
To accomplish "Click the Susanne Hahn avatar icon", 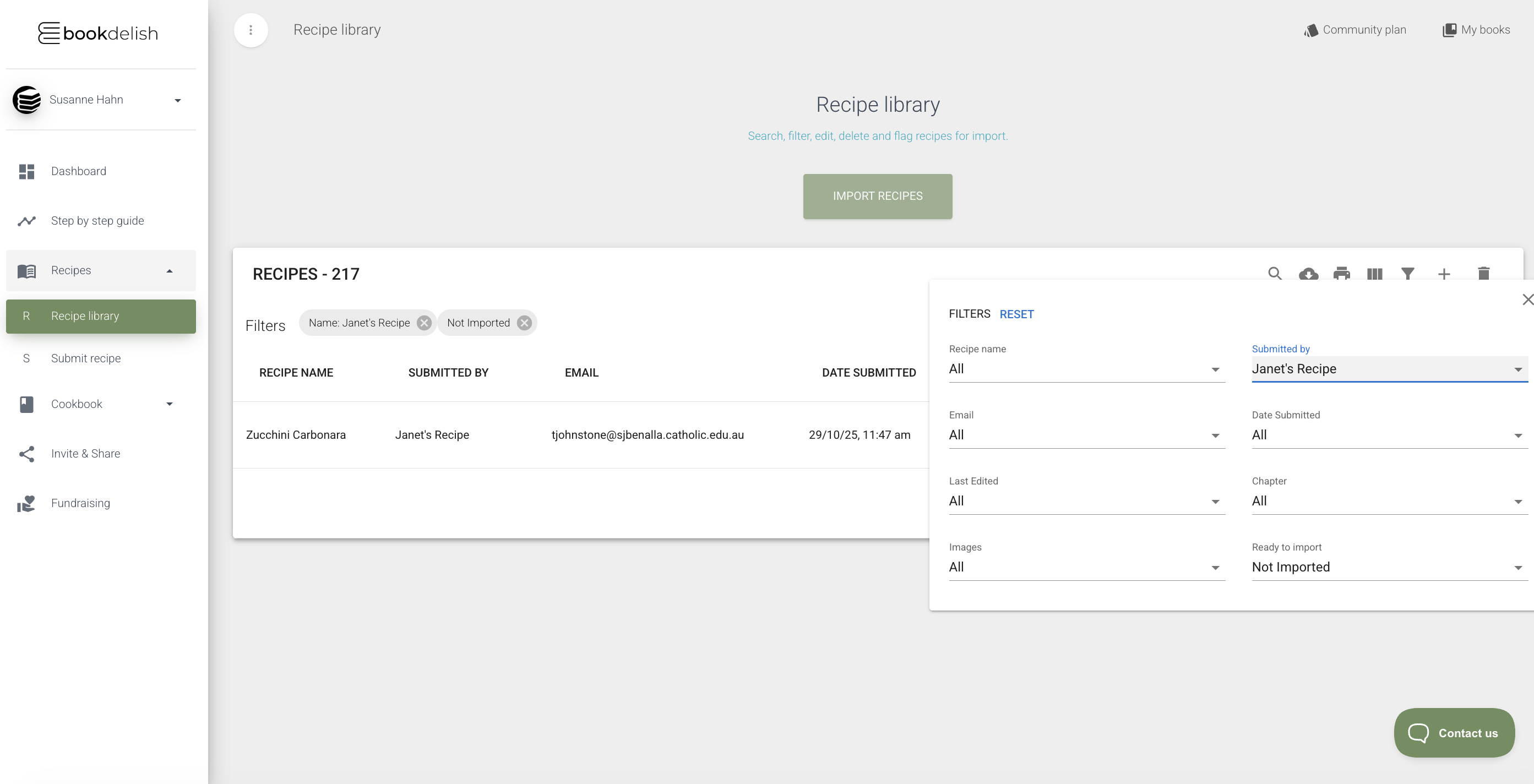I will (x=27, y=100).
